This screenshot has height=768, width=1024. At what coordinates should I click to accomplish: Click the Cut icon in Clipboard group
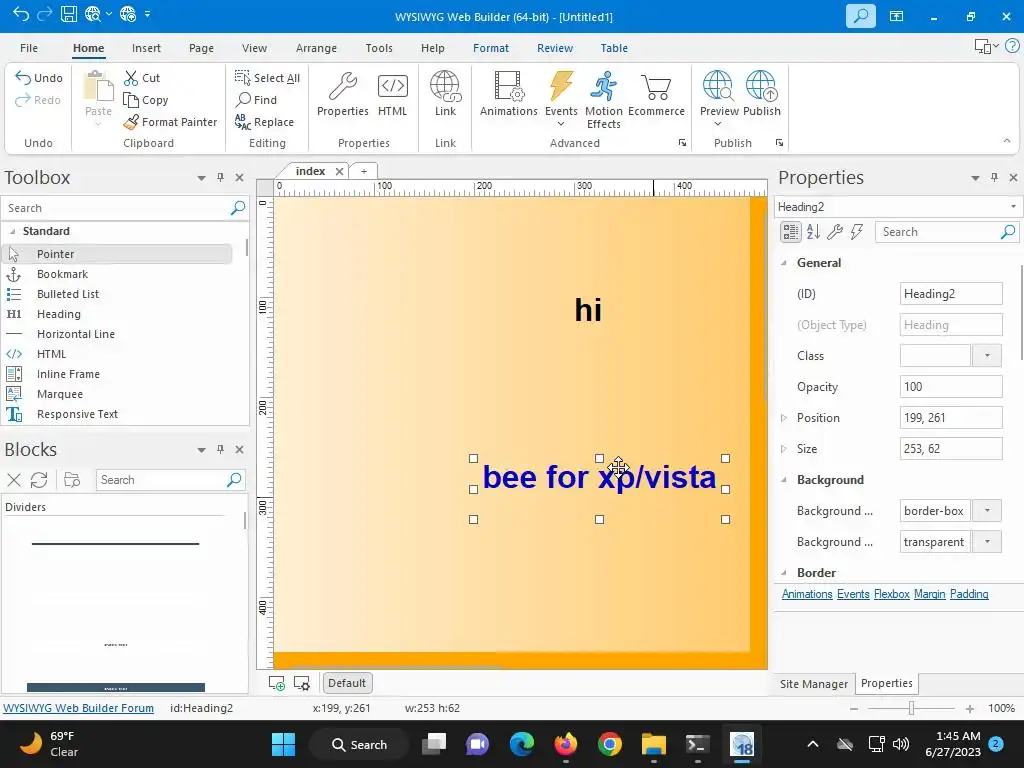coord(131,78)
